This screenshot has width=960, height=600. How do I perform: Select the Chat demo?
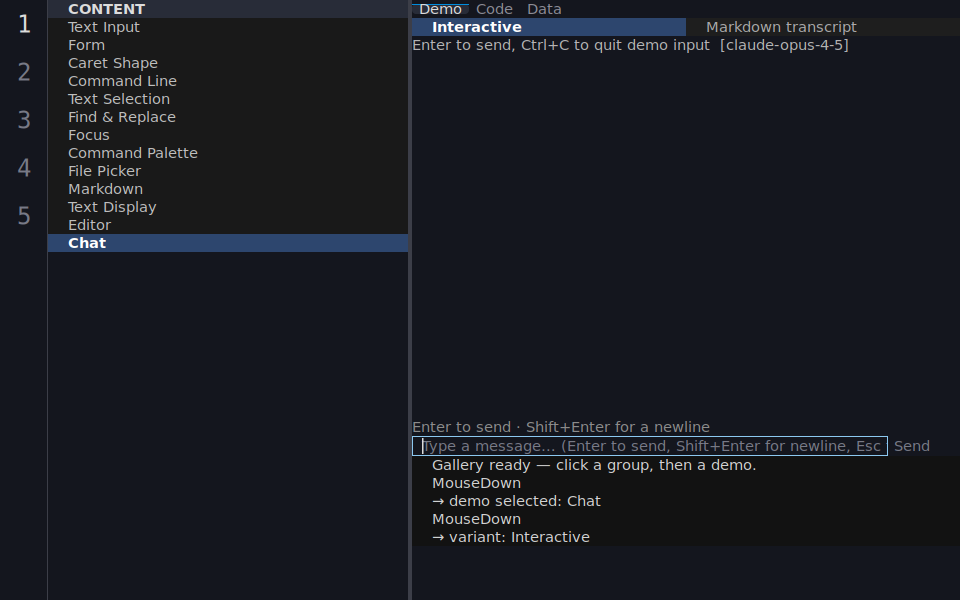228,243
